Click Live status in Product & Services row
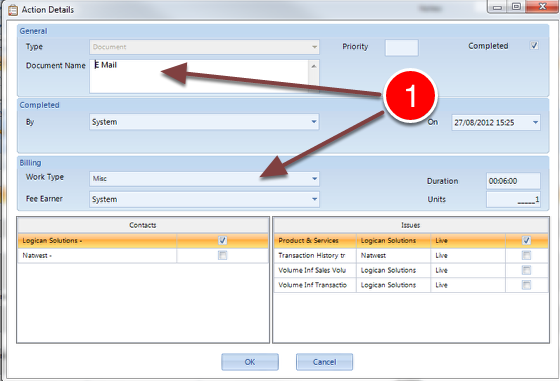 [468, 241]
